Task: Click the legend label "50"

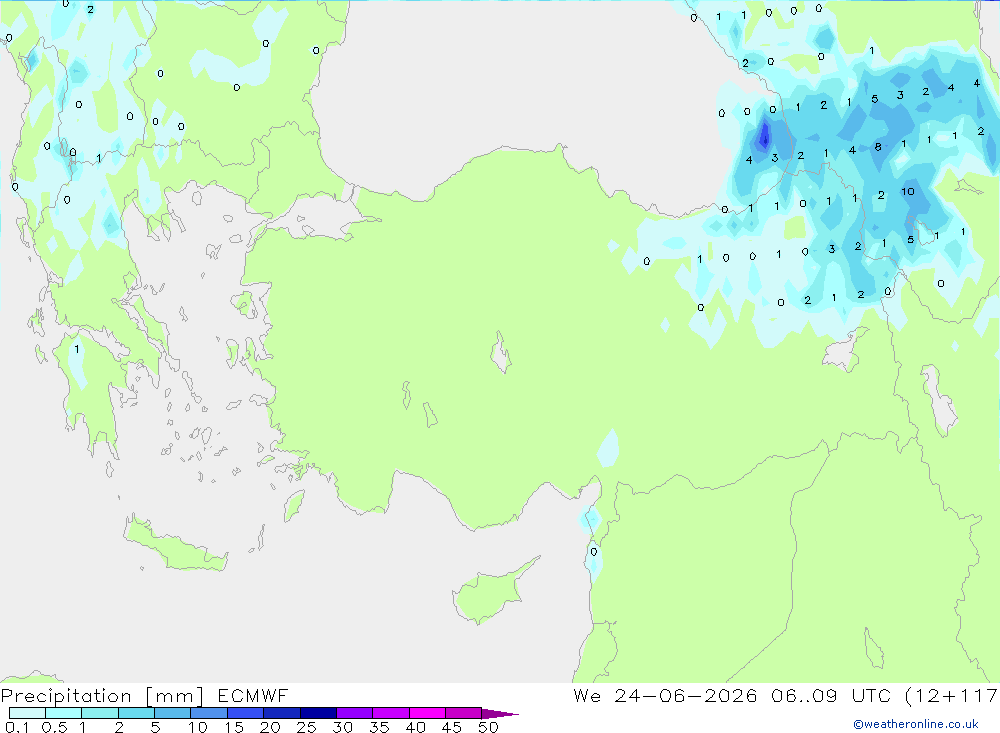Action: (x=489, y=727)
